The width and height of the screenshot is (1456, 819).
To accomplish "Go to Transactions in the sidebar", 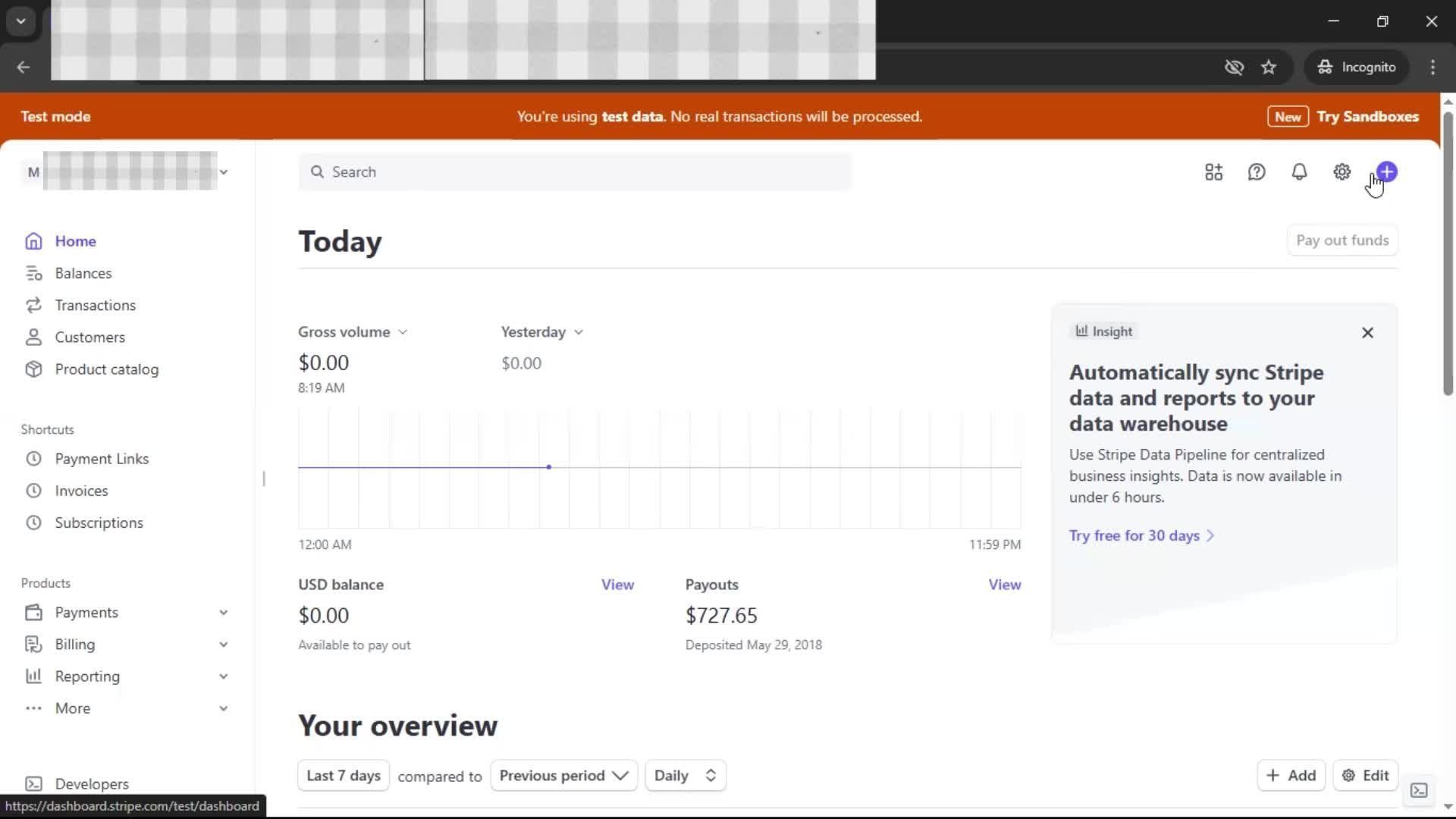I will click(x=95, y=306).
